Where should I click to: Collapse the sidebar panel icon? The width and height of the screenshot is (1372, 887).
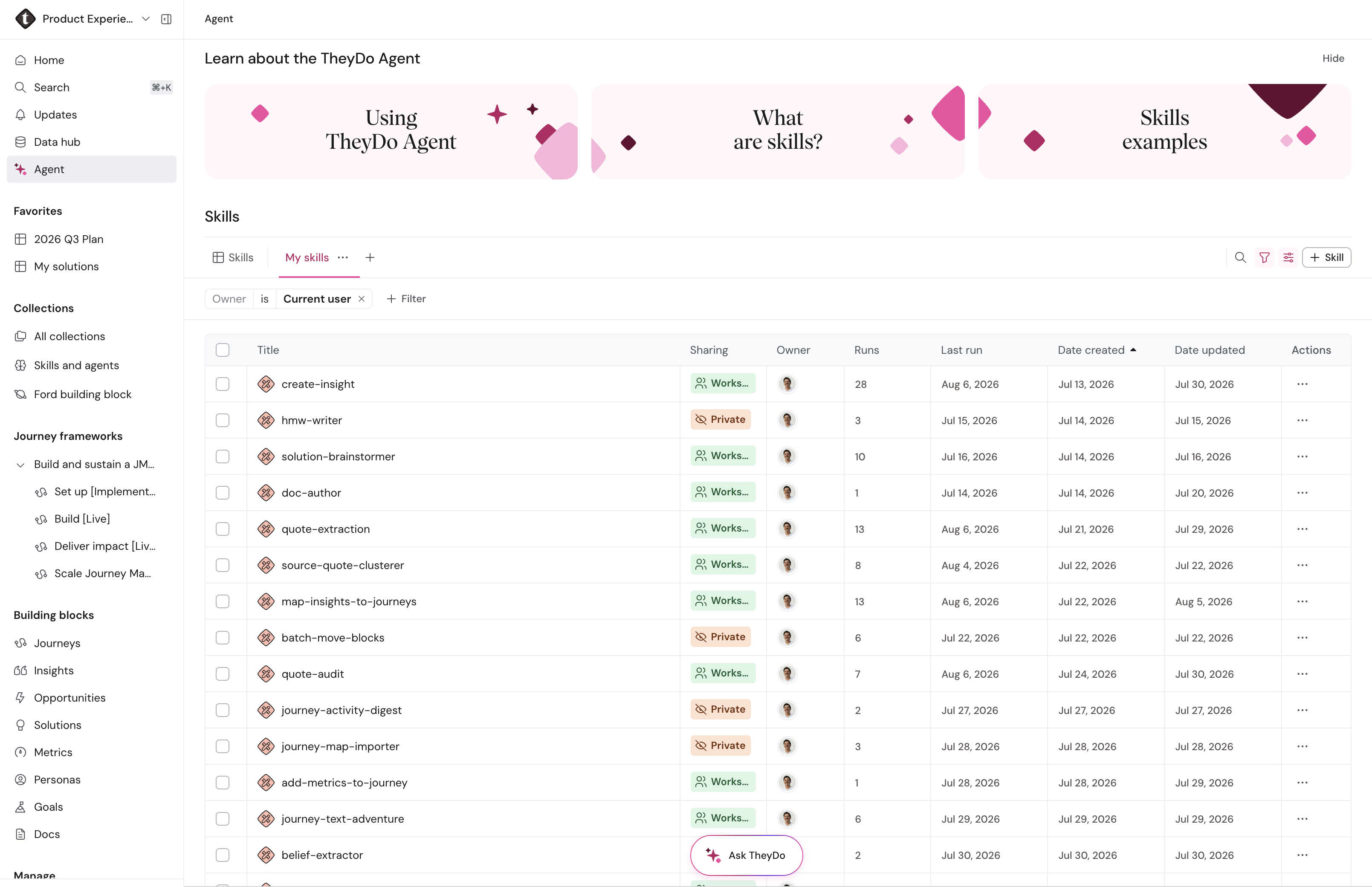(x=166, y=19)
